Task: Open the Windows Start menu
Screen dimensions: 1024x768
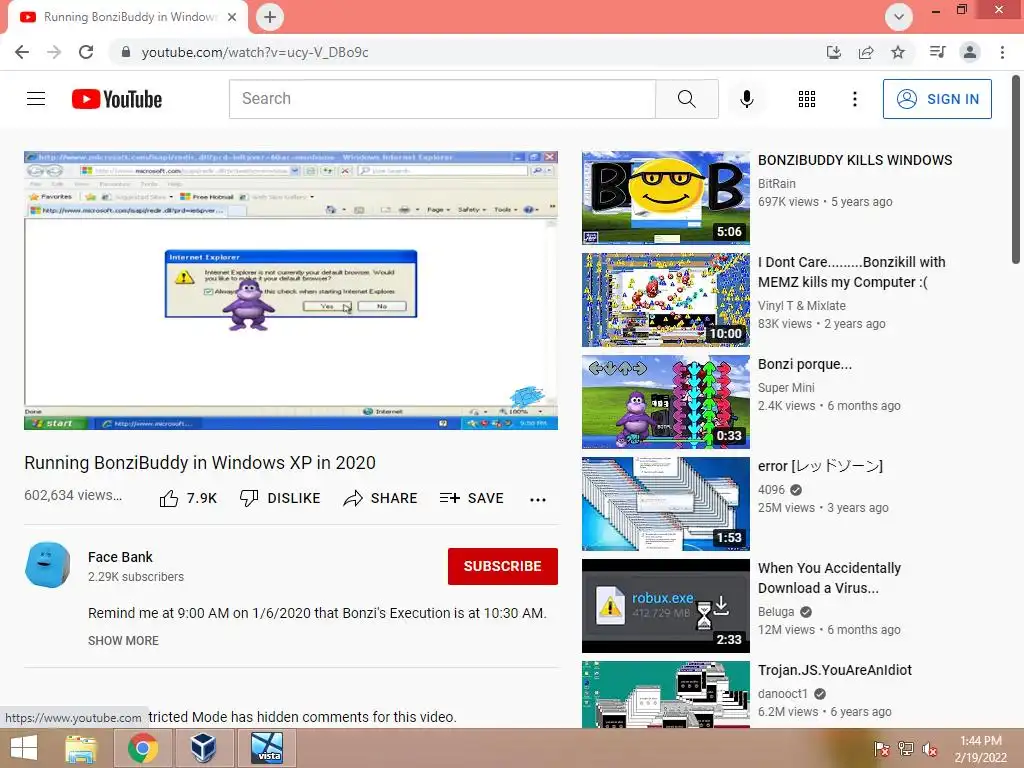Action: (24, 748)
